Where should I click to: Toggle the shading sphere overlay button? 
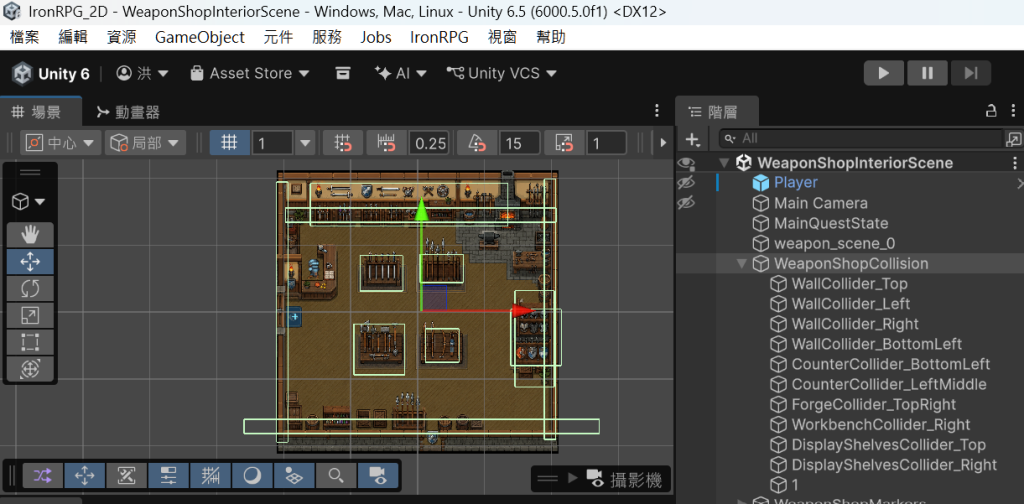point(252,476)
